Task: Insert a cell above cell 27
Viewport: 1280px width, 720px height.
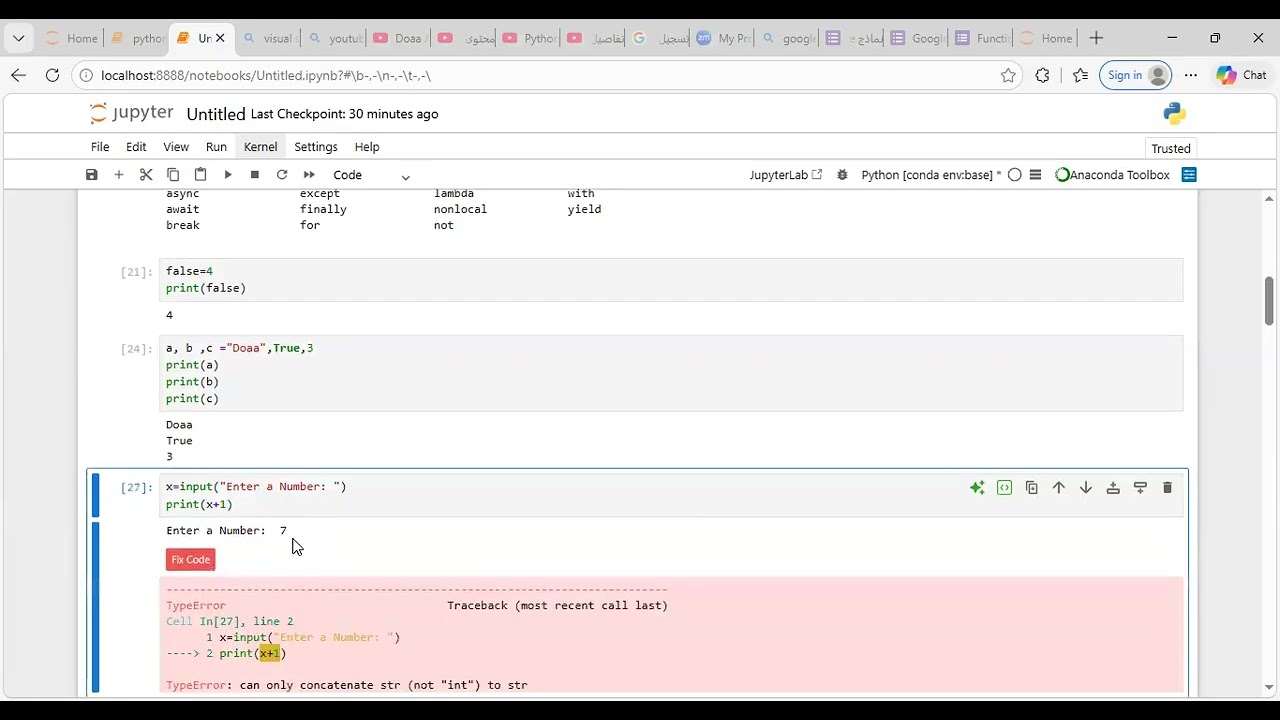Action: click(1113, 488)
